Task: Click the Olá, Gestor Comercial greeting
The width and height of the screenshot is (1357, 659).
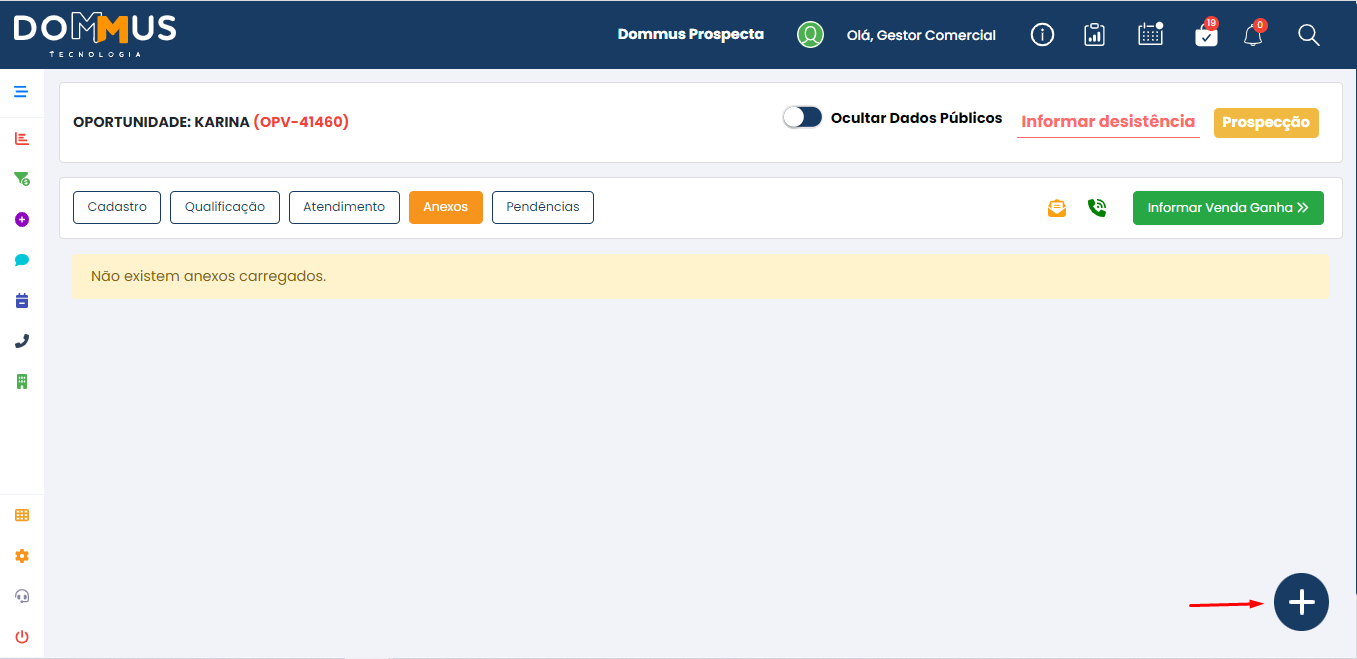Action: tap(921, 35)
